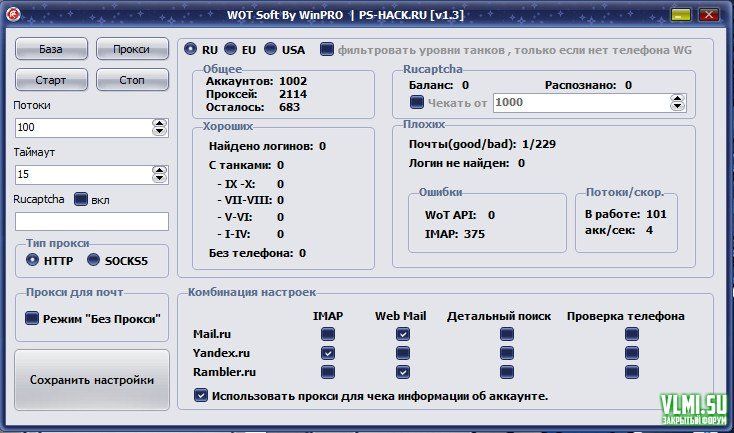Click the empty Rucaptcha key field

[91, 221]
